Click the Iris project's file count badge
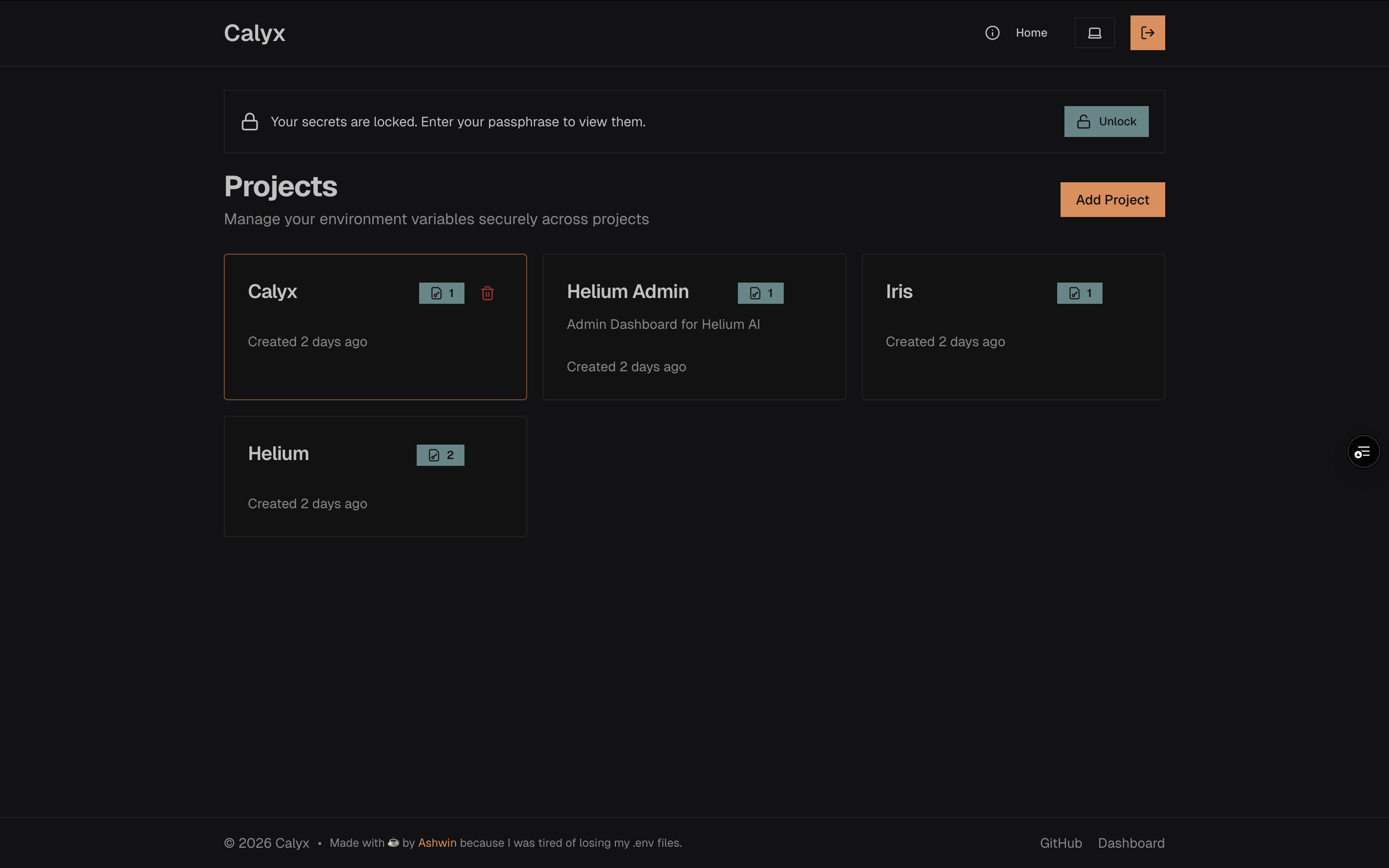 (x=1079, y=293)
